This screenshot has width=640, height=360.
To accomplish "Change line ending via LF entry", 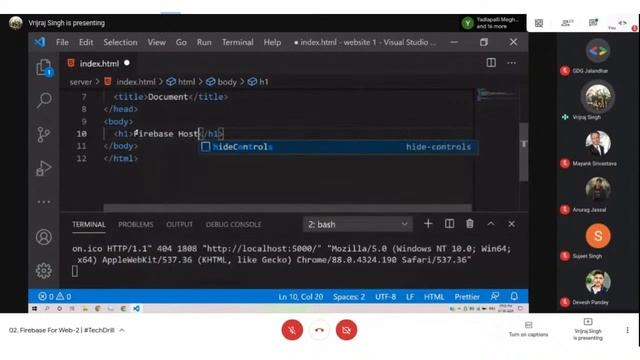I will click(x=410, y=297).
